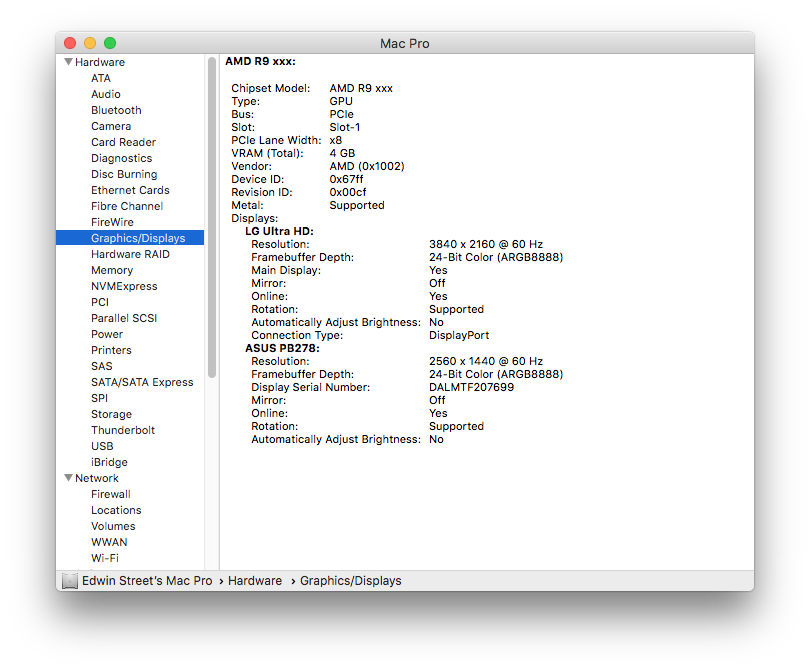This screenshot has height=671, width=810.
Task: Collapse the Network section triangle
Action: (68, 477)
